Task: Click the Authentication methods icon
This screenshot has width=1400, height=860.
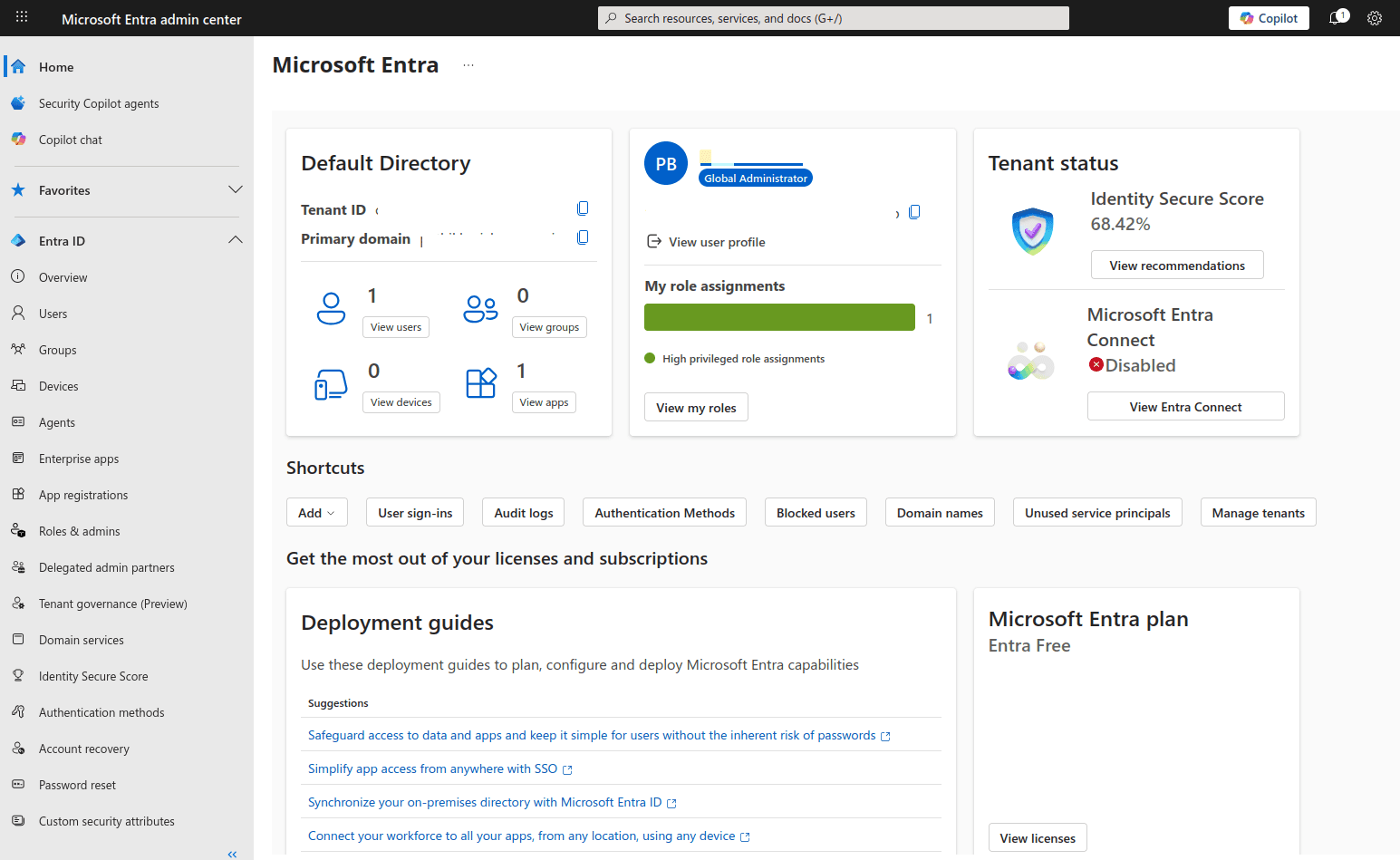Action: (x=18, y=711)
